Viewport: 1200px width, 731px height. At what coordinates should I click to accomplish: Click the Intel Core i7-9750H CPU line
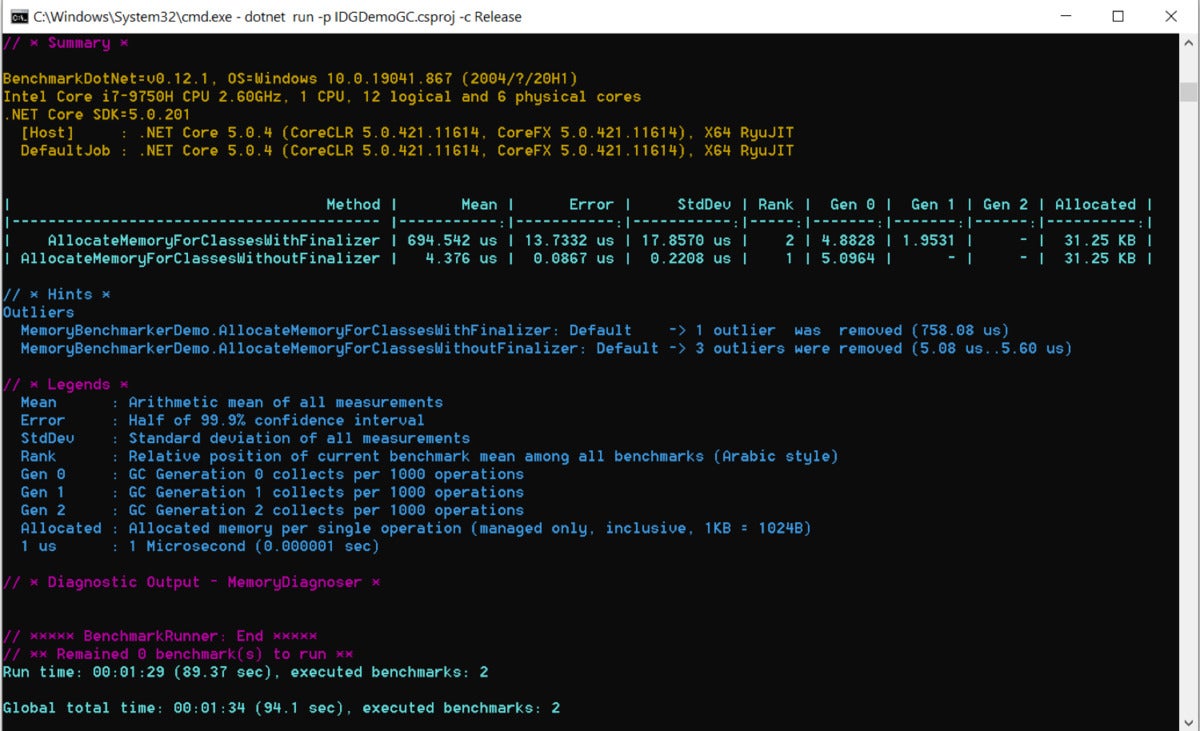[322, 97]
